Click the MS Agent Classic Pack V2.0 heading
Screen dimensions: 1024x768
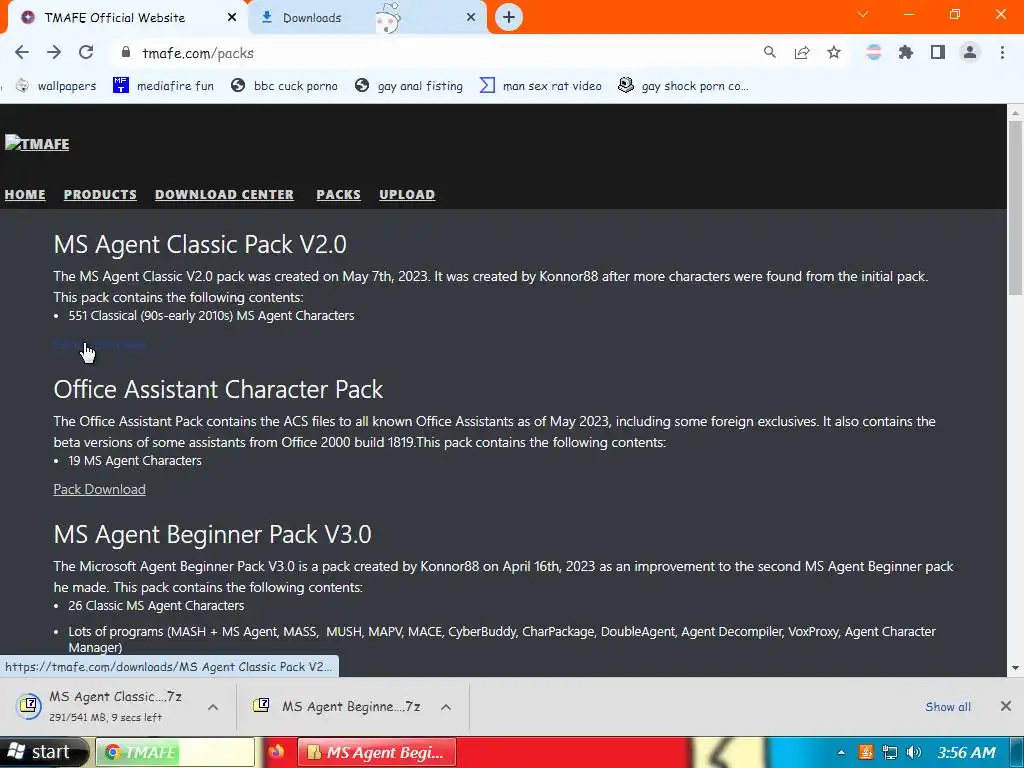(x=200, y=244)
